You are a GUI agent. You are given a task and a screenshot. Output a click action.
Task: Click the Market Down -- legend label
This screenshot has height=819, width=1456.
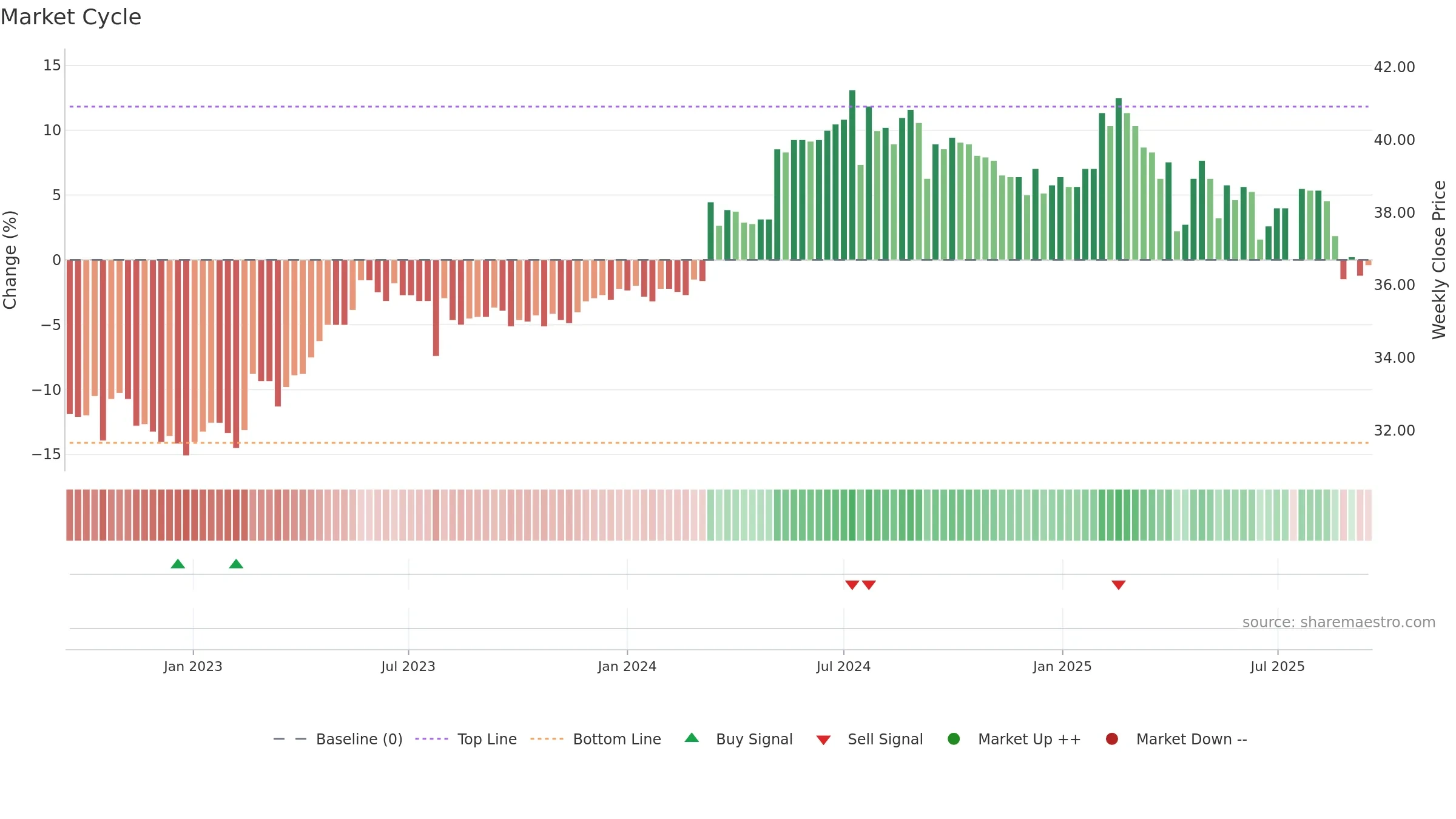click(x=1191, y=739)
